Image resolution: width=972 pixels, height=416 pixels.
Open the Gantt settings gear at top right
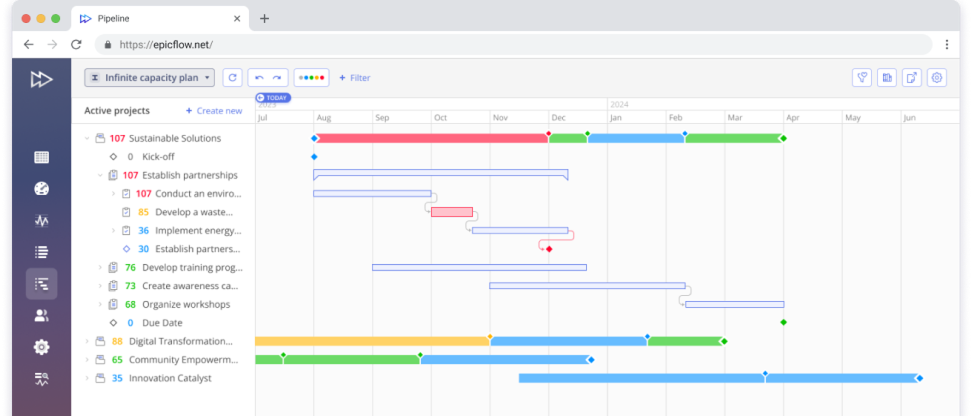click(937, 77)
